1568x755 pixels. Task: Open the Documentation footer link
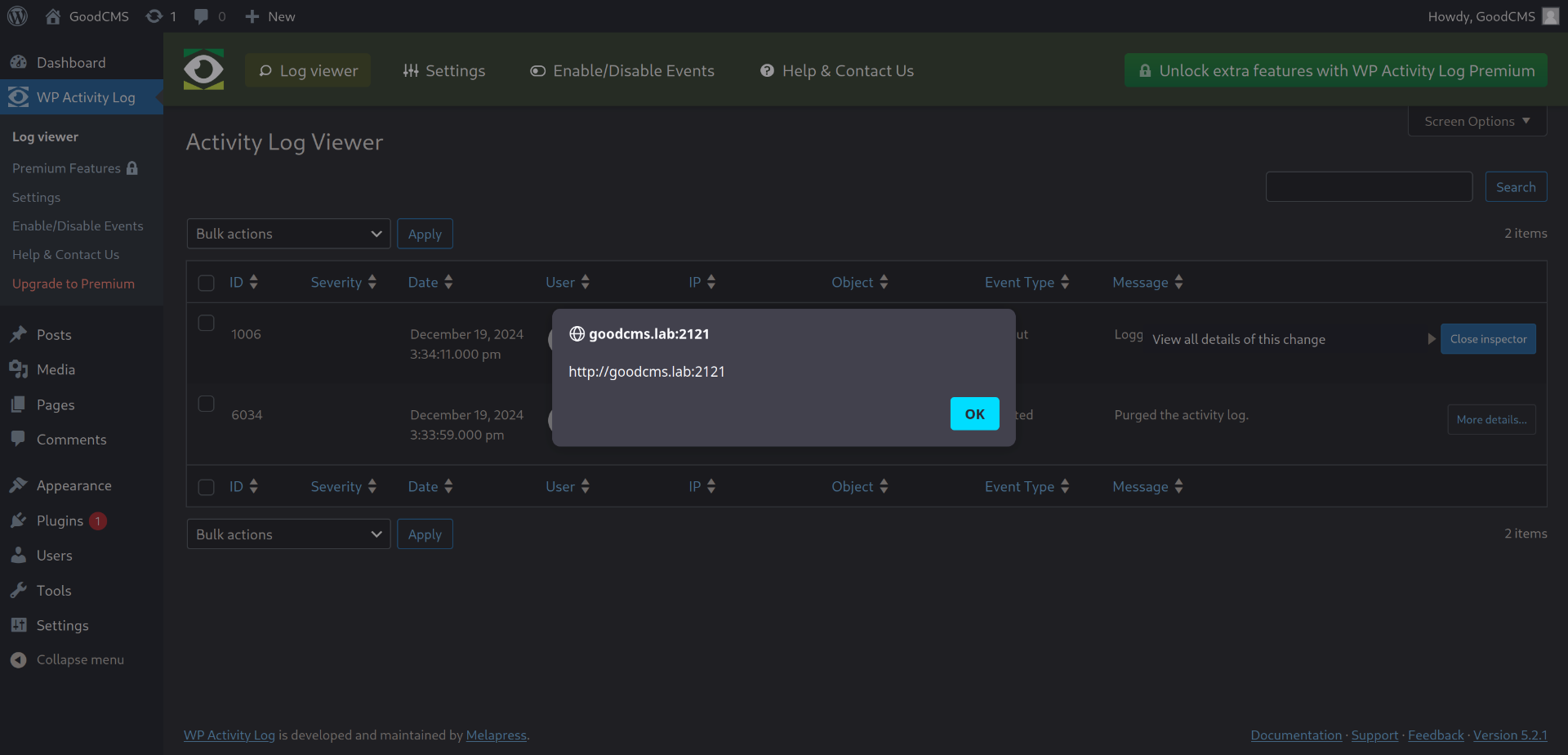pos(1296,735)
